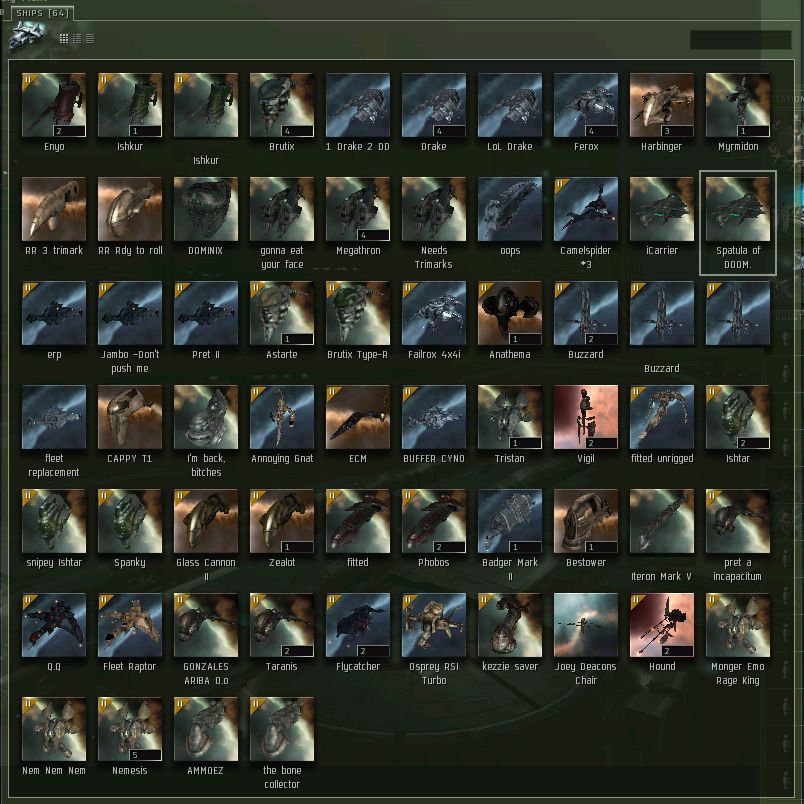
Task: Select the Joey Deacons Chair ship
Action: click(586, 625)
